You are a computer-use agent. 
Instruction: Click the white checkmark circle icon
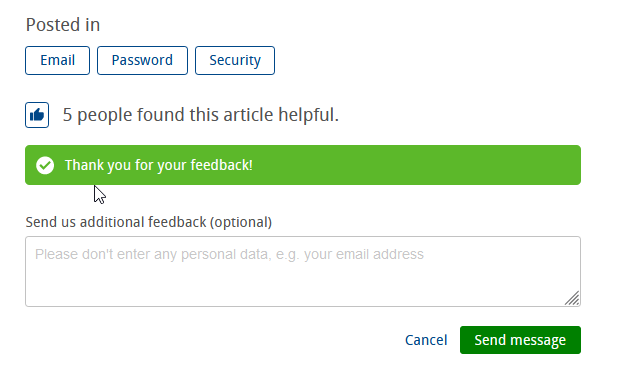pyautogui.click(x=45, y=165)
